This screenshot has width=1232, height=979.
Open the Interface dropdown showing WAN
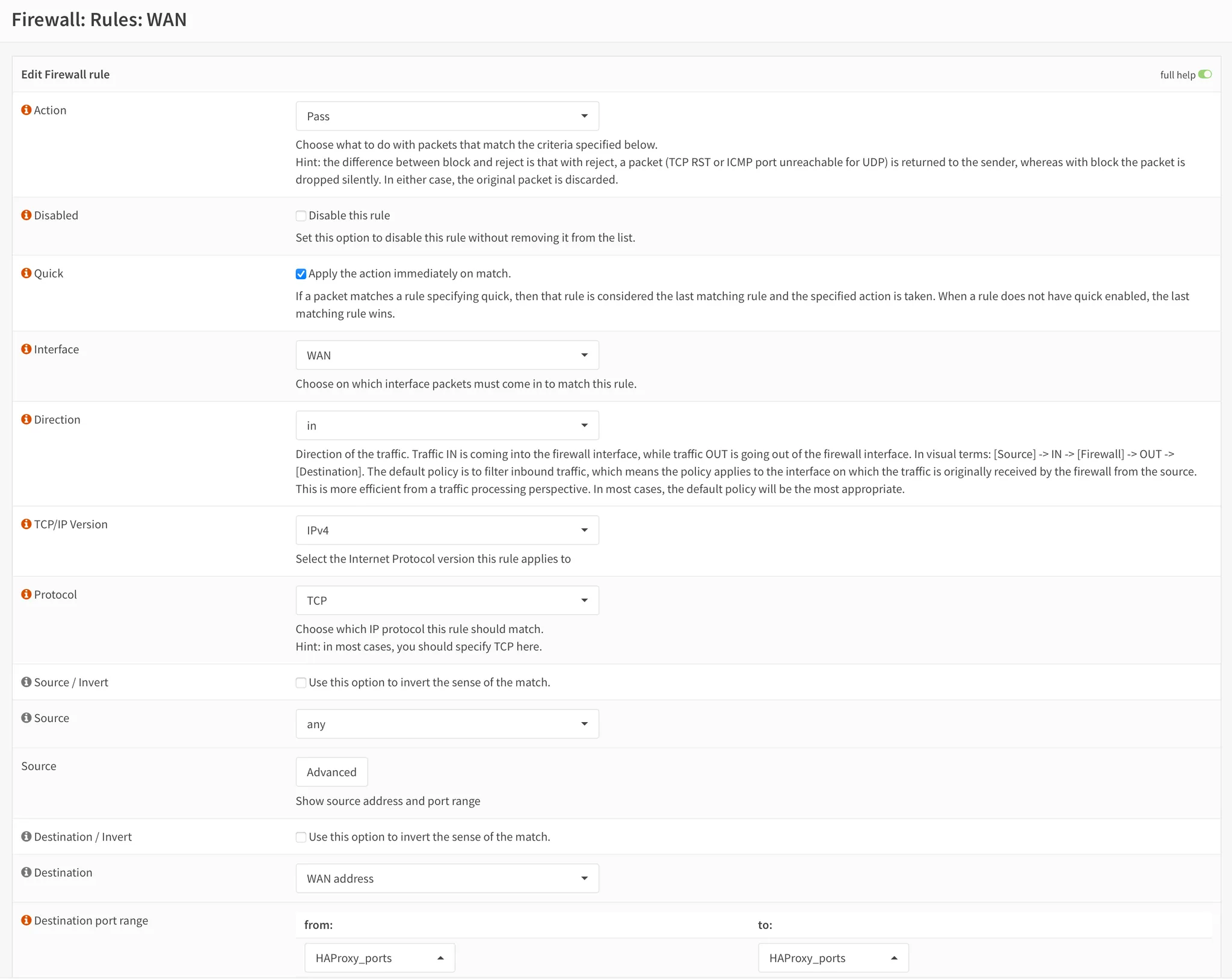coord(447,355)
